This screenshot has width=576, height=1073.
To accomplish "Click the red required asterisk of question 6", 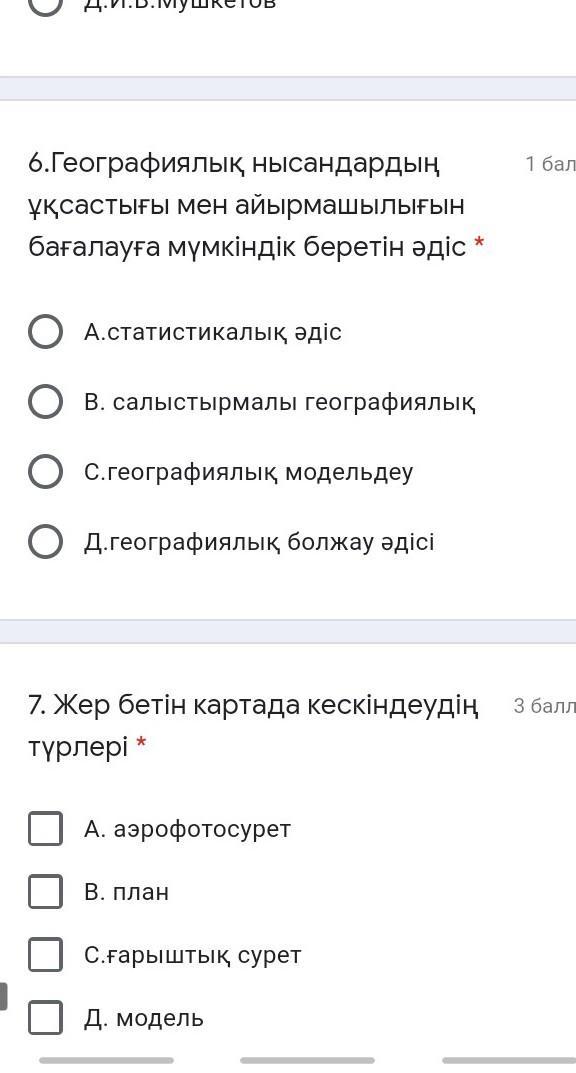I will 479,244.
